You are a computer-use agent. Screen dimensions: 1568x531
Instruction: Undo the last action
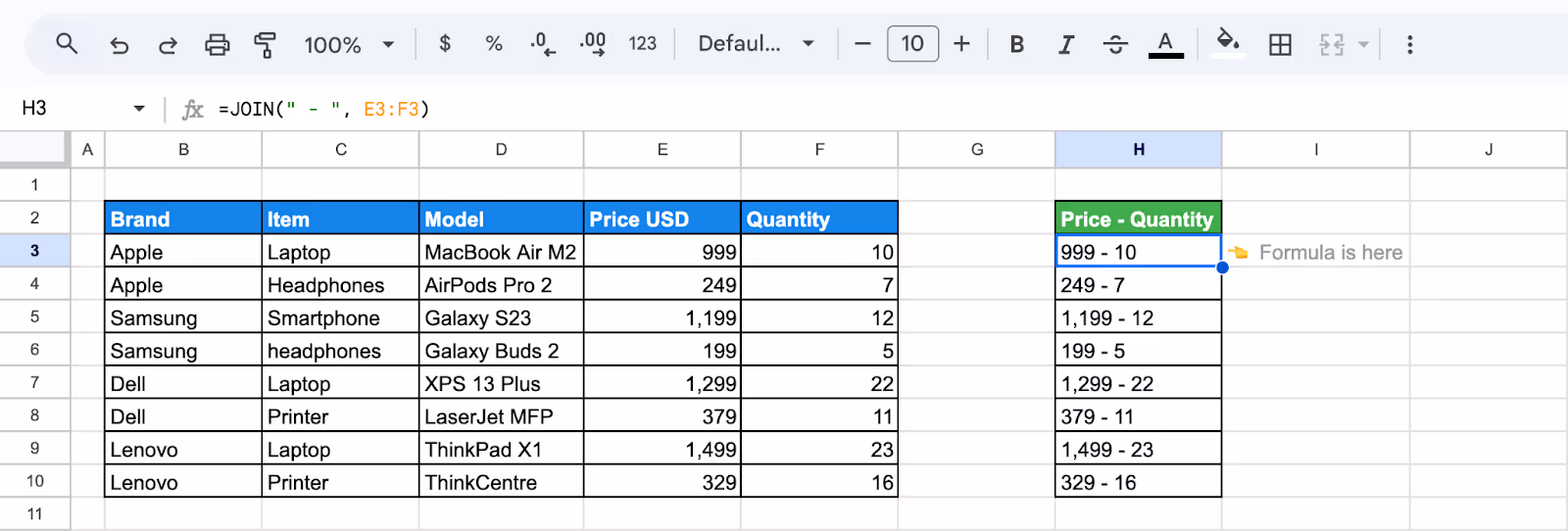(x=120, y=44)
